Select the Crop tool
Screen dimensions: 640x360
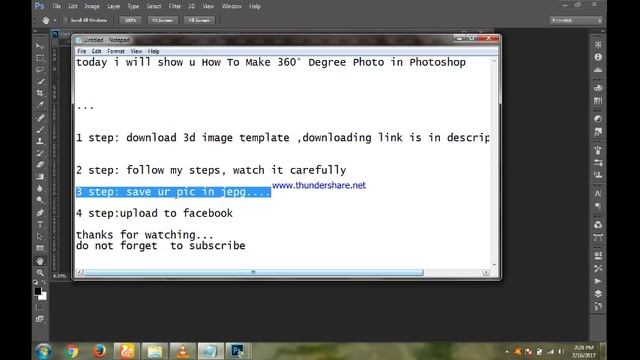[x=40, y=93]
